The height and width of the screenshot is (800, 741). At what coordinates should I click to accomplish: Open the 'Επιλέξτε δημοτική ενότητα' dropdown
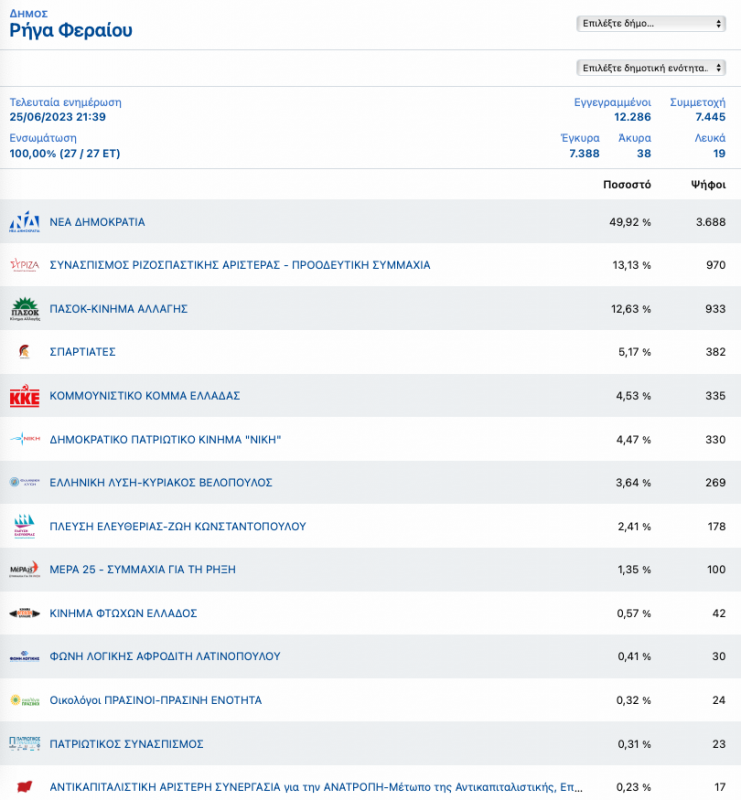[x=651, y=68]
